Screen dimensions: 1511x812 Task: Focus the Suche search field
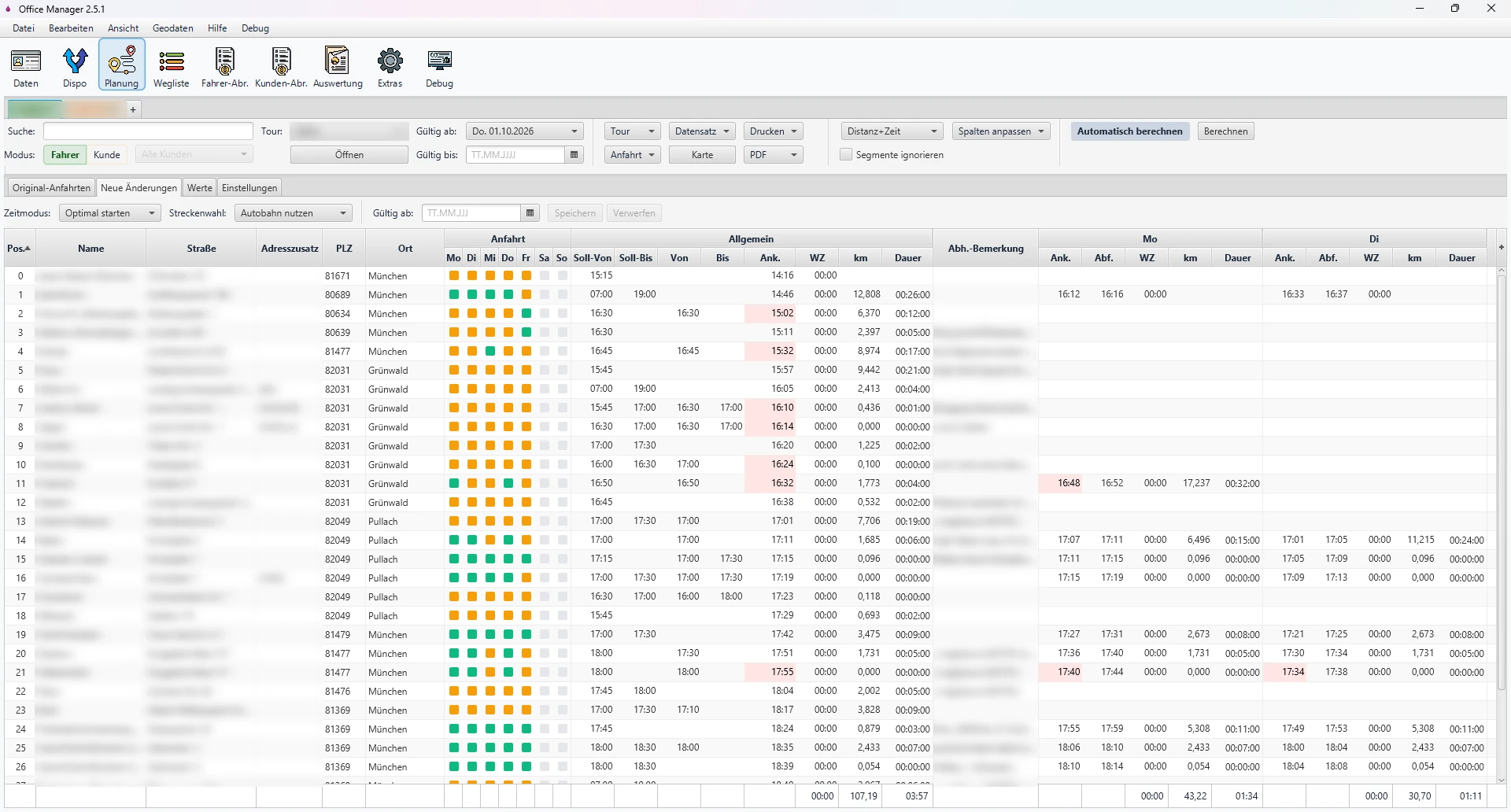148,131
